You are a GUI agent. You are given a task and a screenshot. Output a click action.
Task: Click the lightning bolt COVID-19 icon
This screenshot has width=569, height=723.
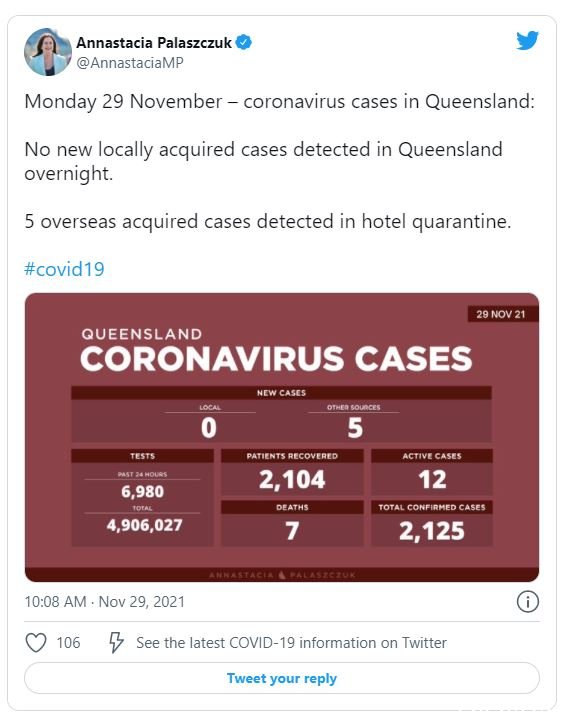(116, 642)
